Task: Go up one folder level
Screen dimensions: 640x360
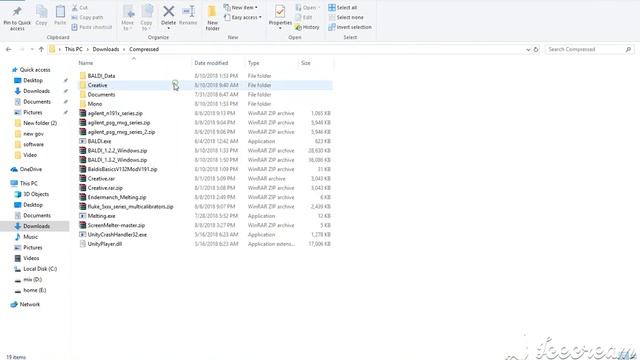Action: (x=41, y=49)
